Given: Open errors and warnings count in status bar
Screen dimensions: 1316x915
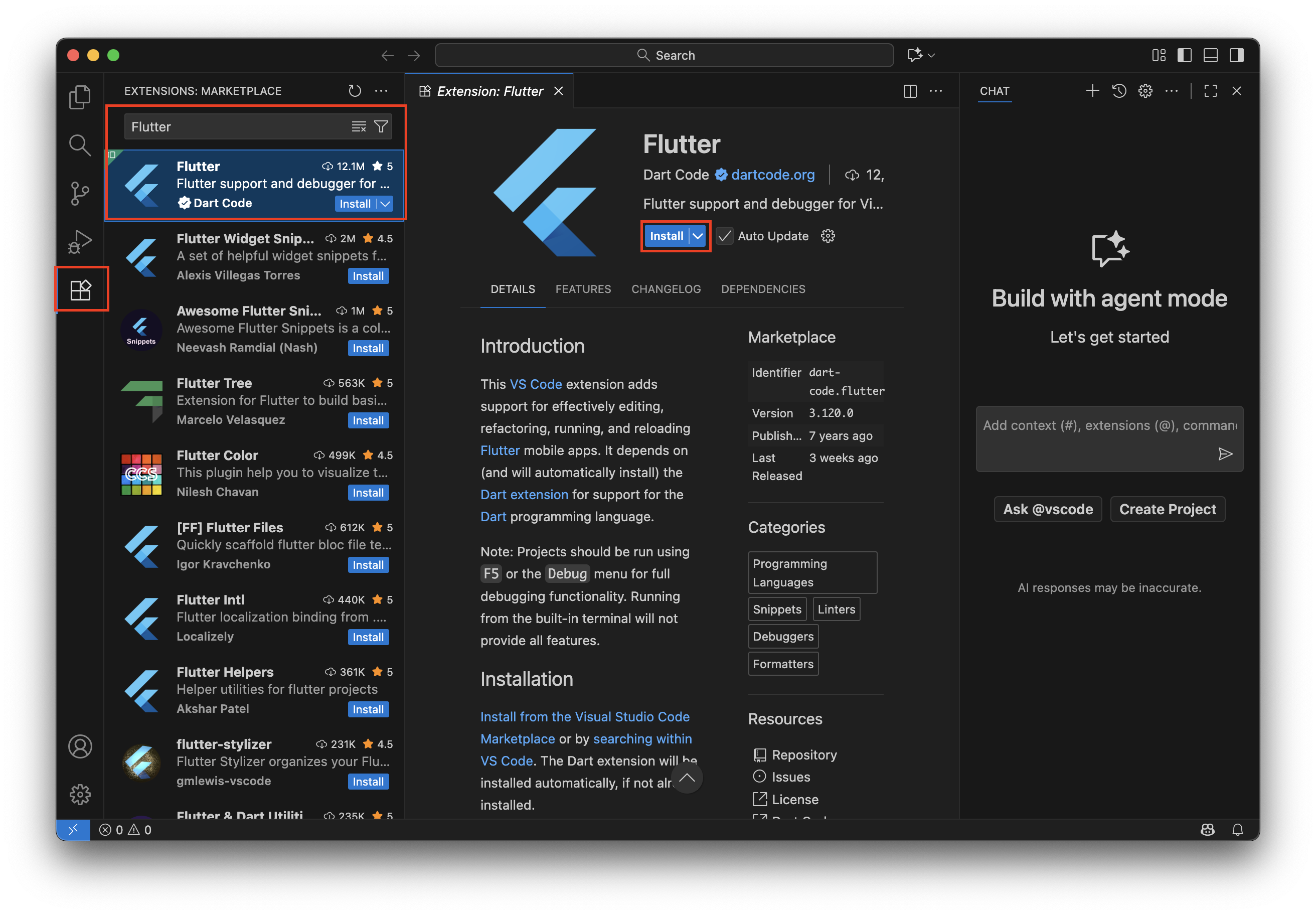Looking at the screenshot, I should click(x=125, y=830).
